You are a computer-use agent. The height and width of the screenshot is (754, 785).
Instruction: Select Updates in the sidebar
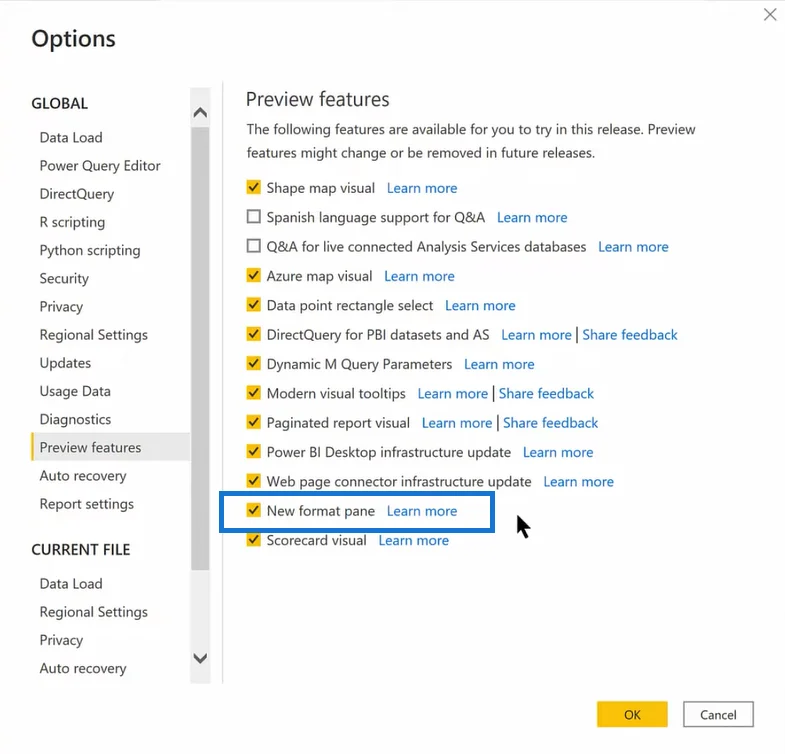65,363
